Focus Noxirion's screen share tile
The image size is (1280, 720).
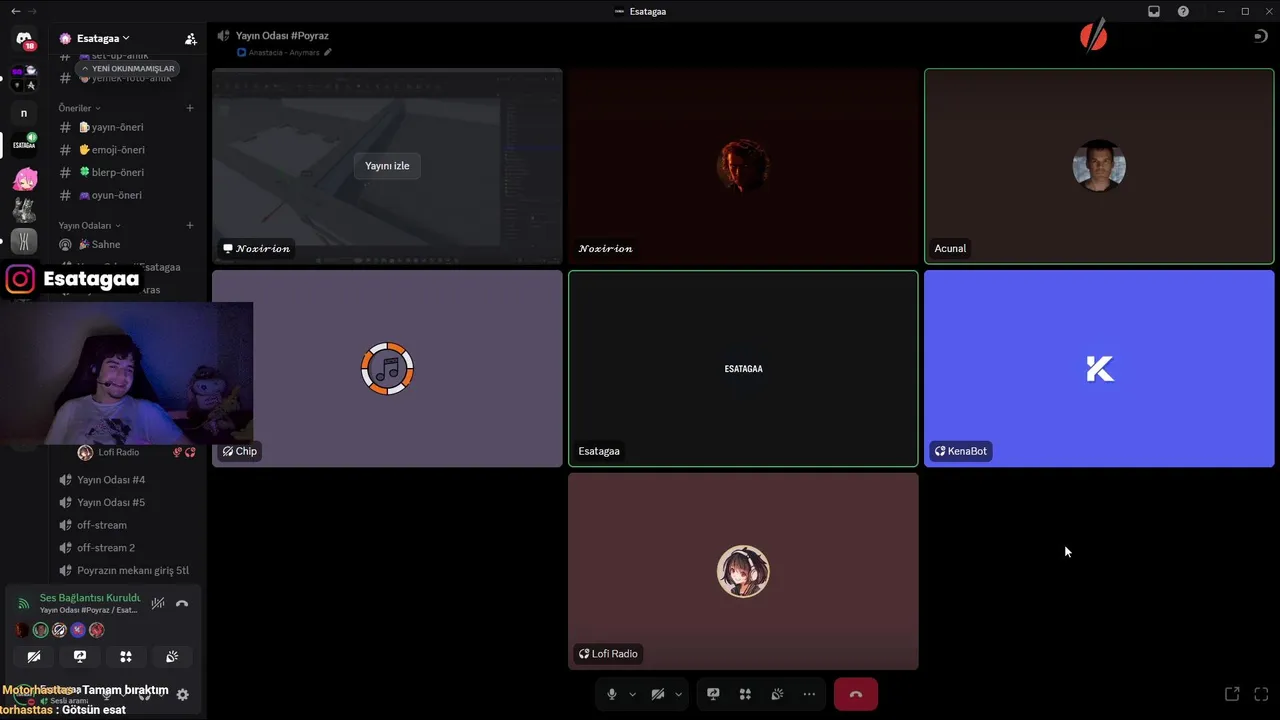click(387, 166)
